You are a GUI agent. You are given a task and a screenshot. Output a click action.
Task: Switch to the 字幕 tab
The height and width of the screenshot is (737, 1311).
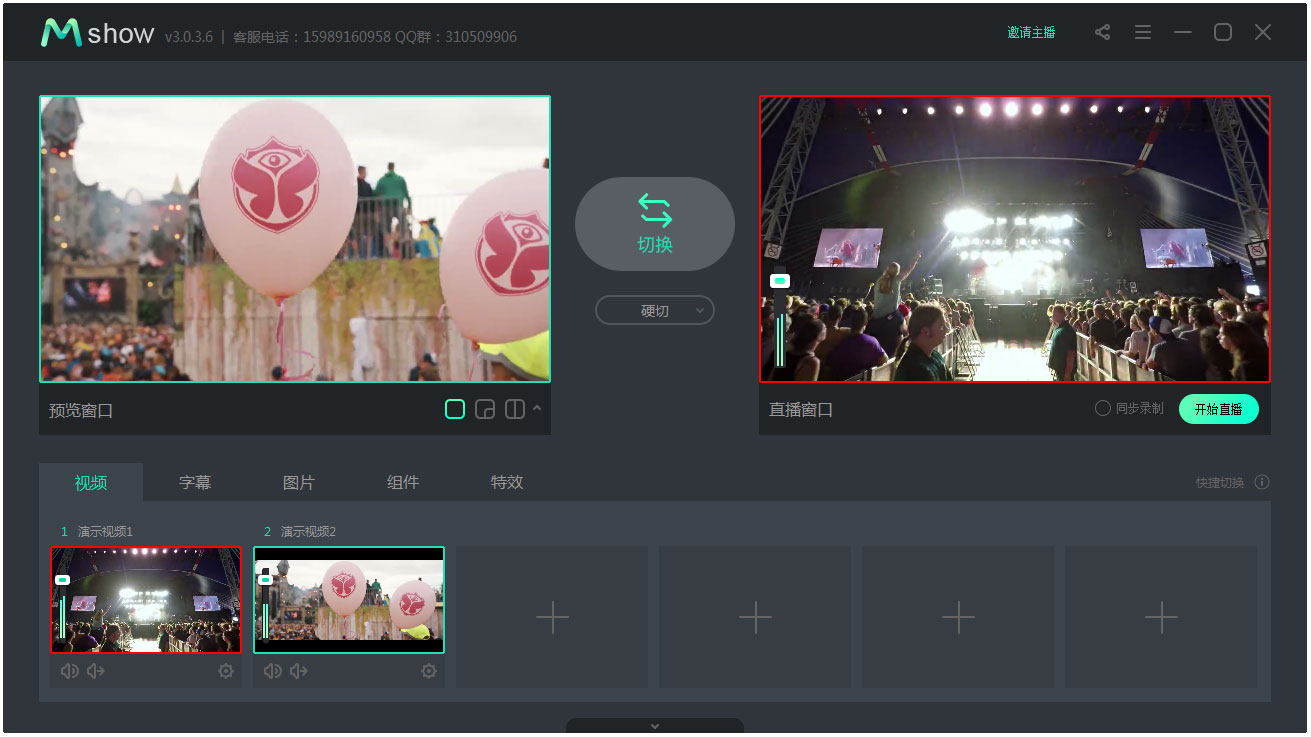(x=195, y=481)
